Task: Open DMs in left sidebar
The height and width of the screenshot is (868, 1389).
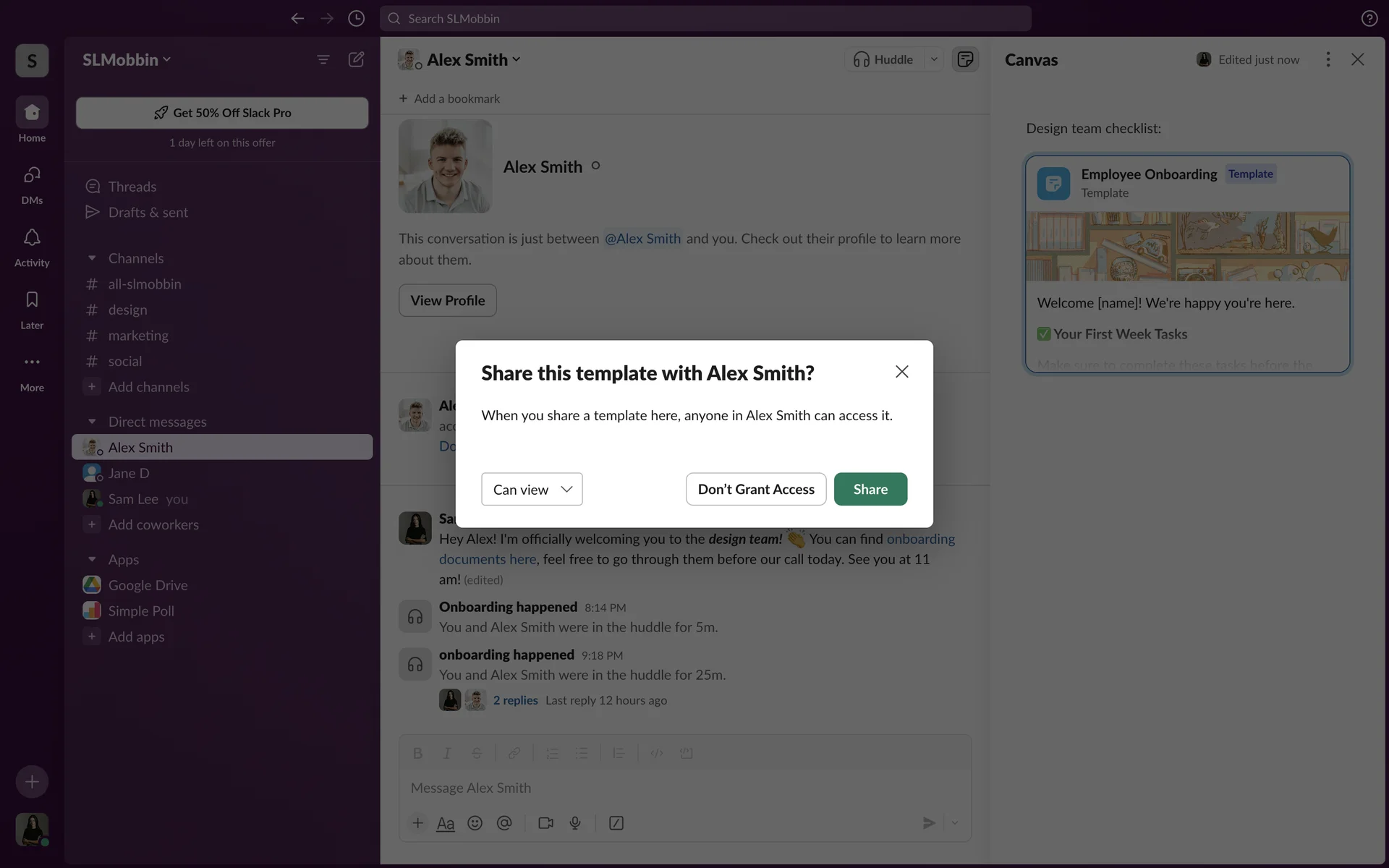Action: coord(32,176)
